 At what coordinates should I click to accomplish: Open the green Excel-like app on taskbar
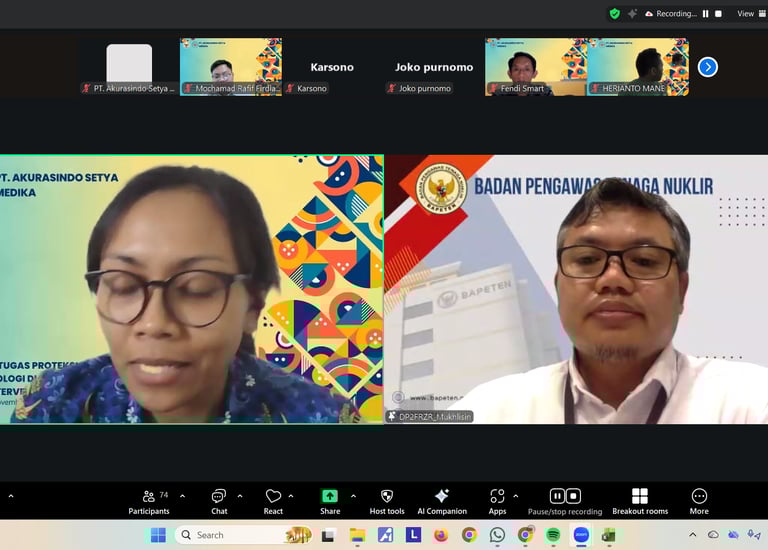[x=609, y=535]
